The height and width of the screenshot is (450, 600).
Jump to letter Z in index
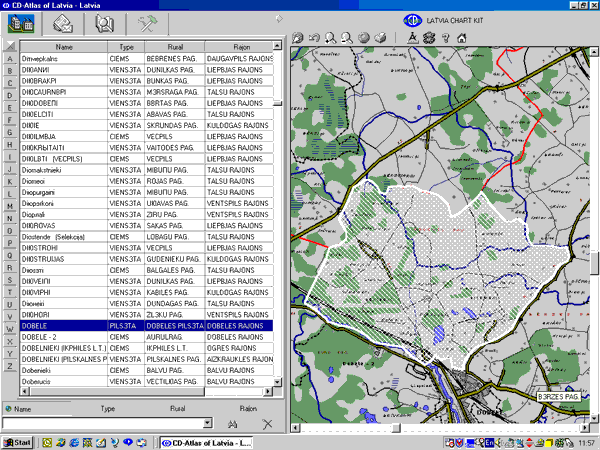pos(10,366)
